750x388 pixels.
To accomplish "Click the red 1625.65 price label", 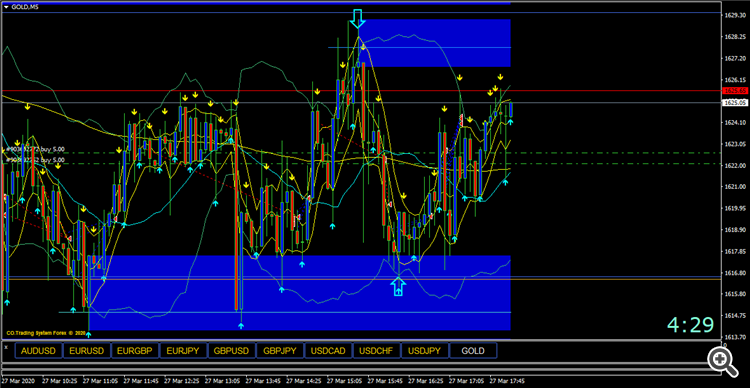I will click(x=736, y=91).
